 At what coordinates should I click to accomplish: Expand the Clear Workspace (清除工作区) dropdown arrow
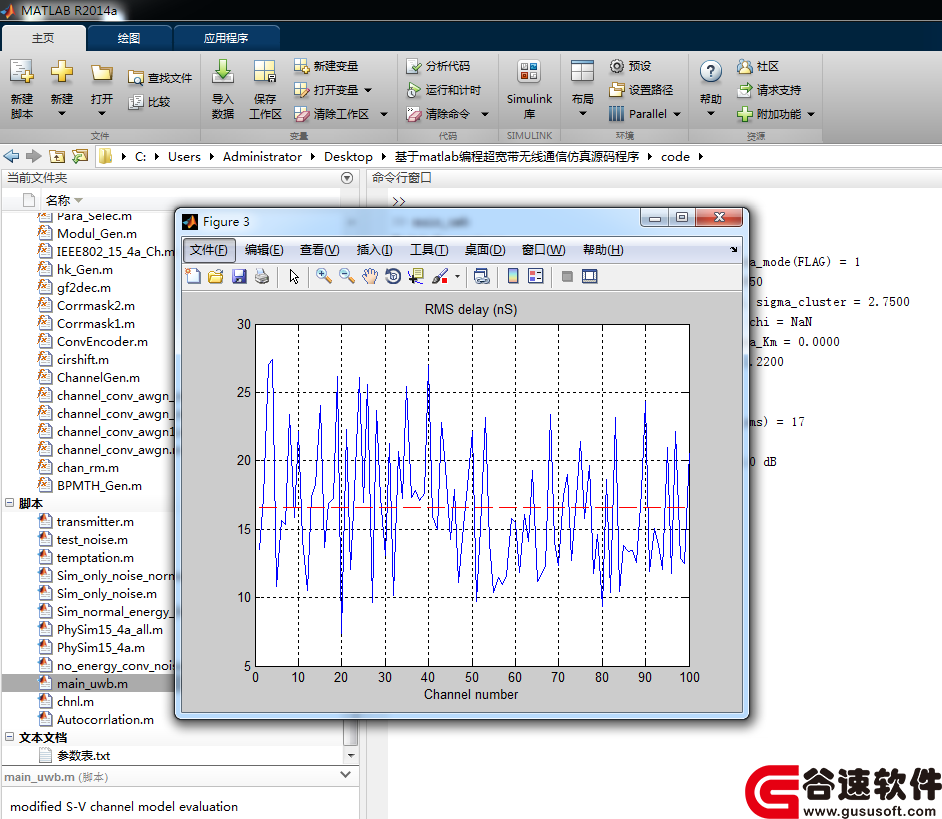click(383, 114)
